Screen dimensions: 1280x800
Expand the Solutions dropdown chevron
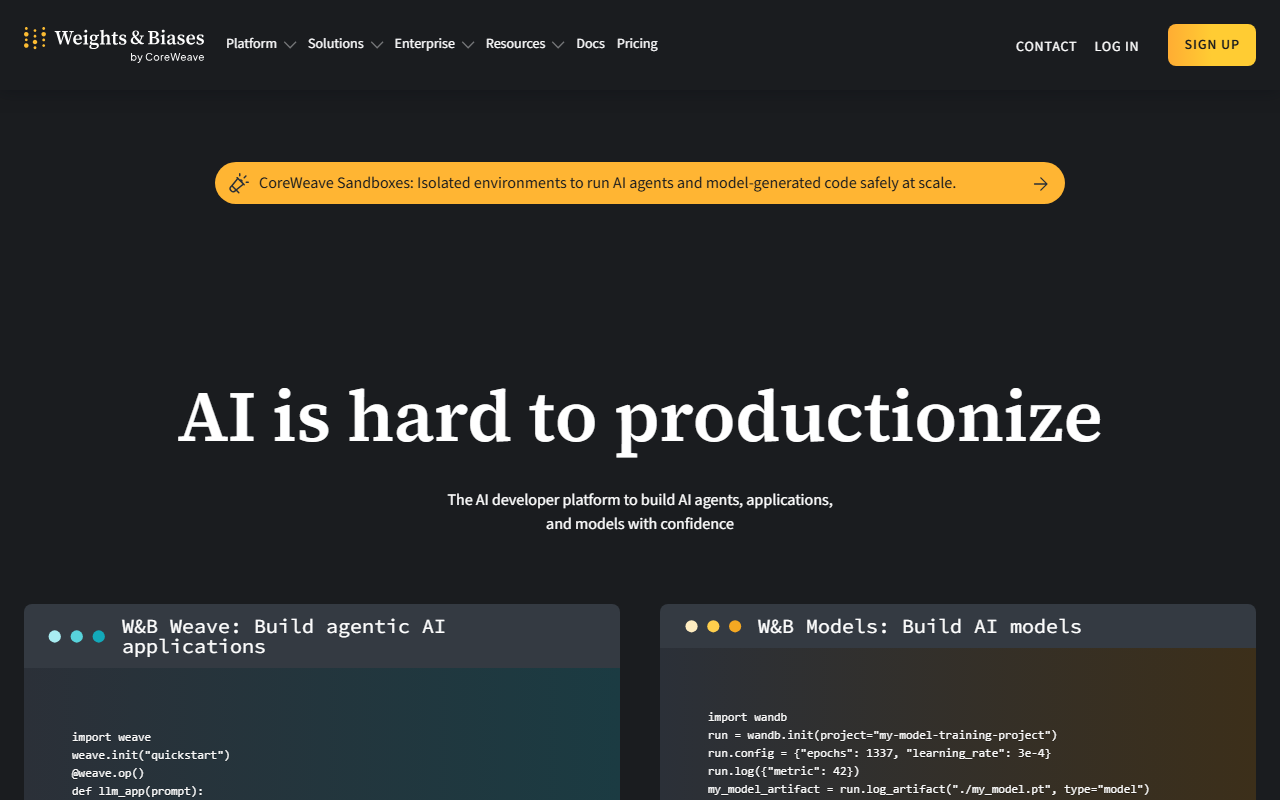click(377, 45)
